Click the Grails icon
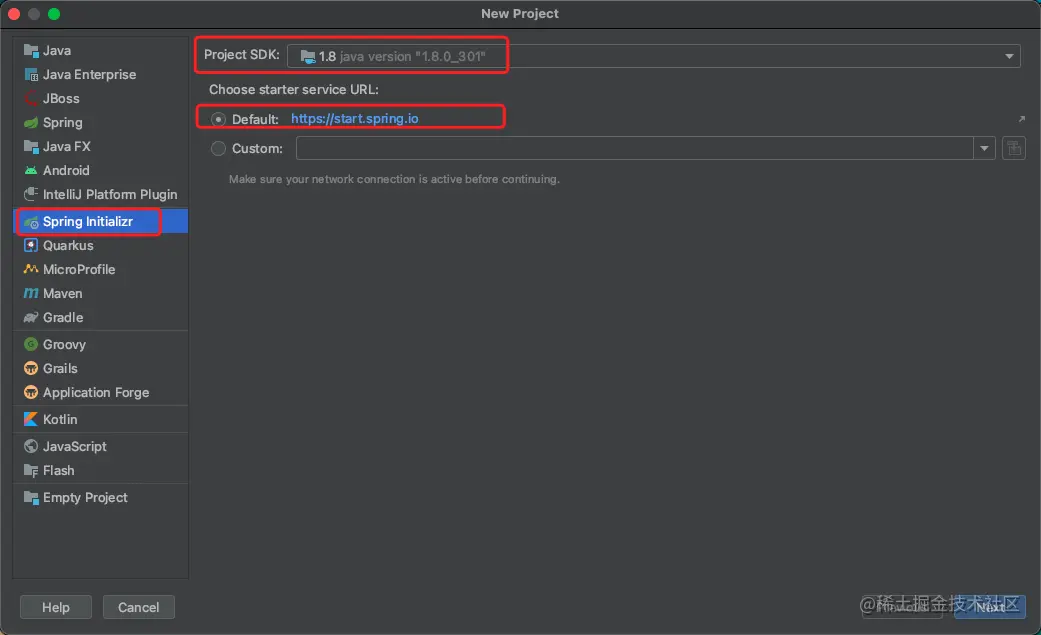 31,369
